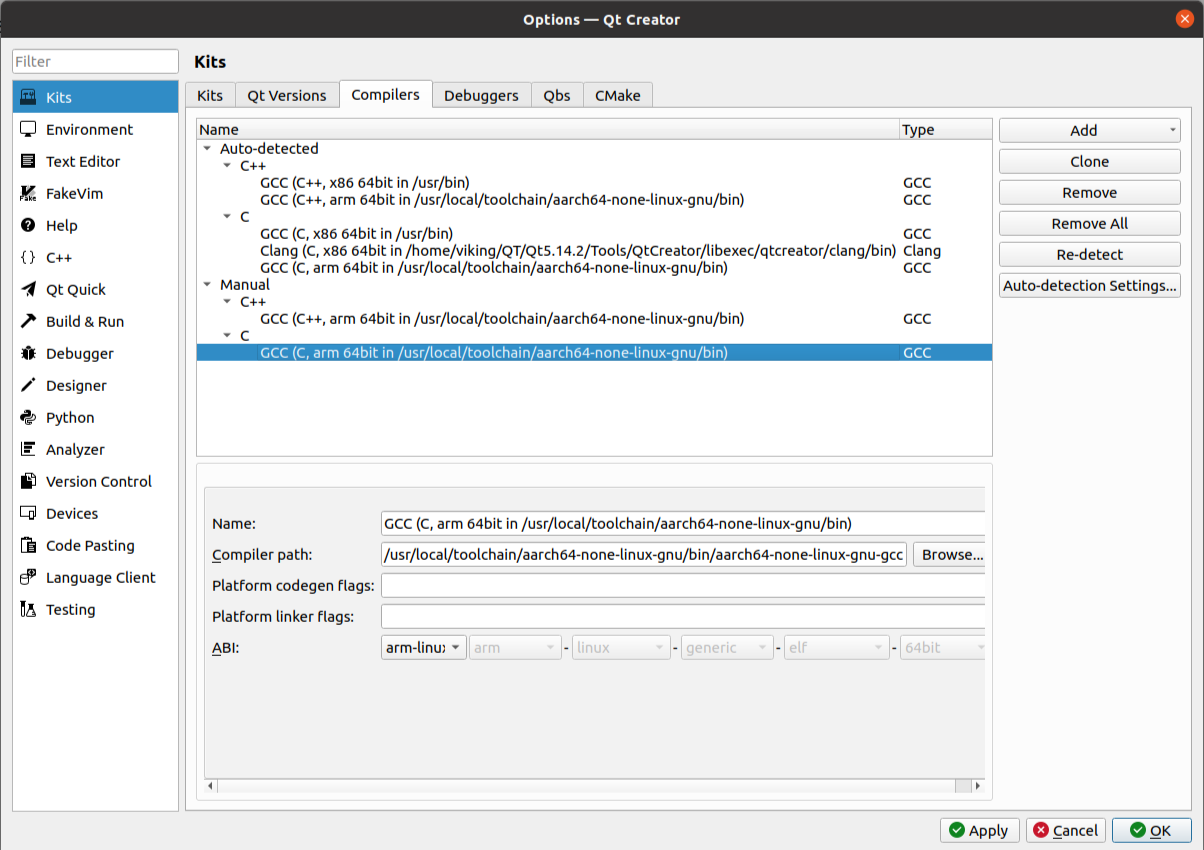The image size is (1204, 850).
Task: Collapse the C++ node under Manual
Action: (227, 301)
